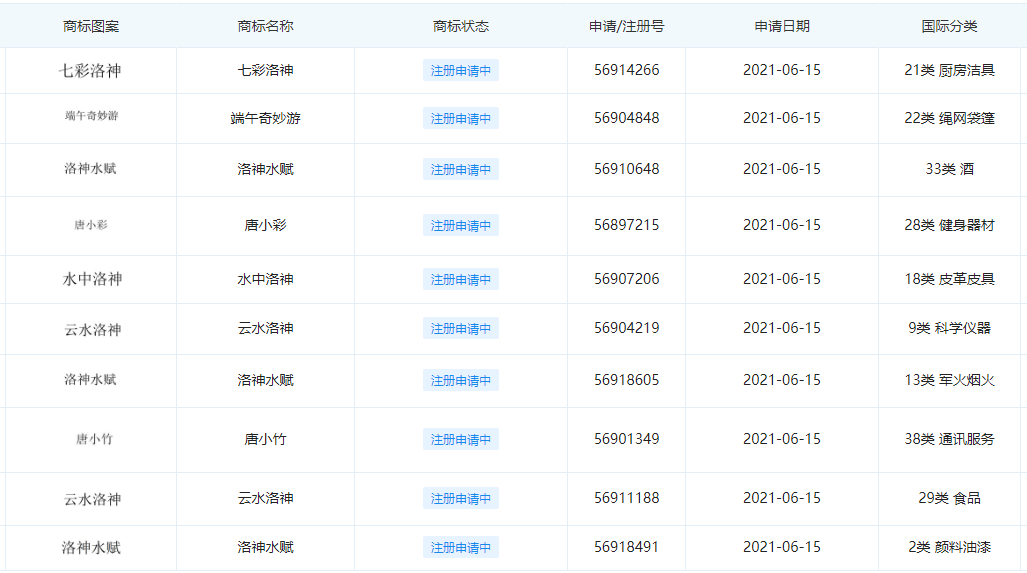1027x573 pixels.
Task: Click the 水中洛神 trademark name
Action: pyautogui.click(x=265, y=279)
